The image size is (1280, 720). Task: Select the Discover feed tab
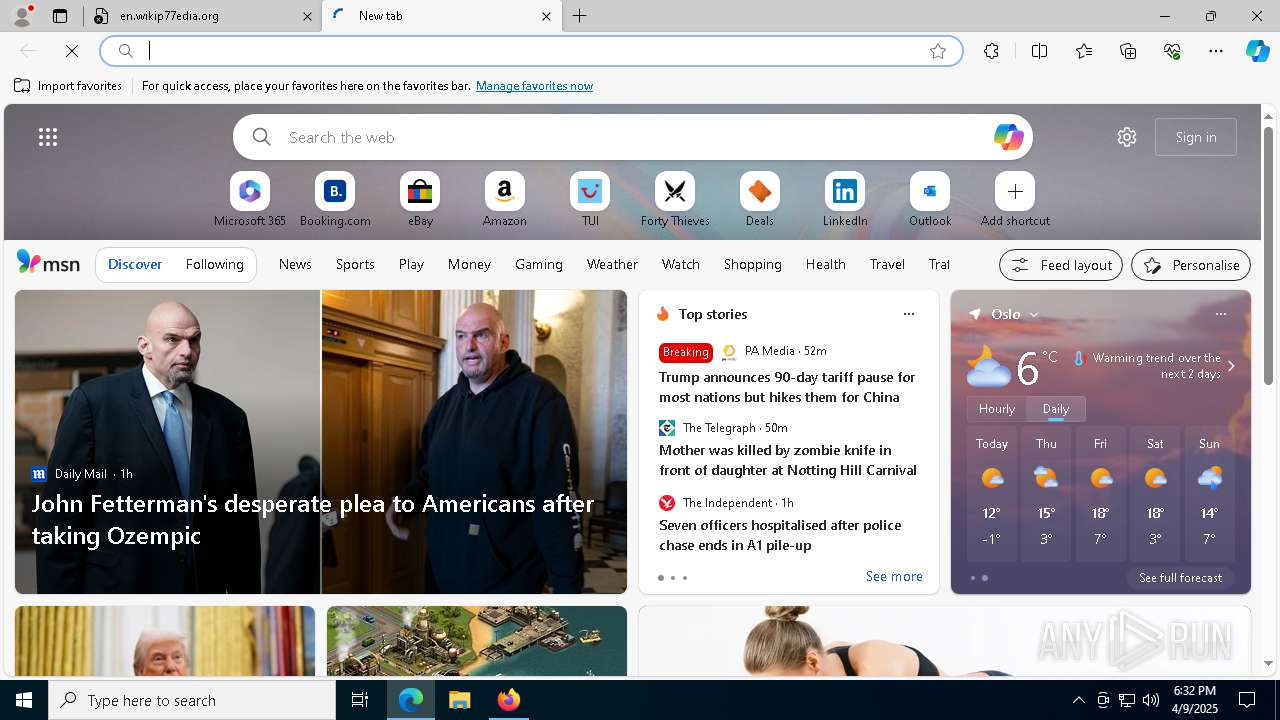tap(135, 264)
